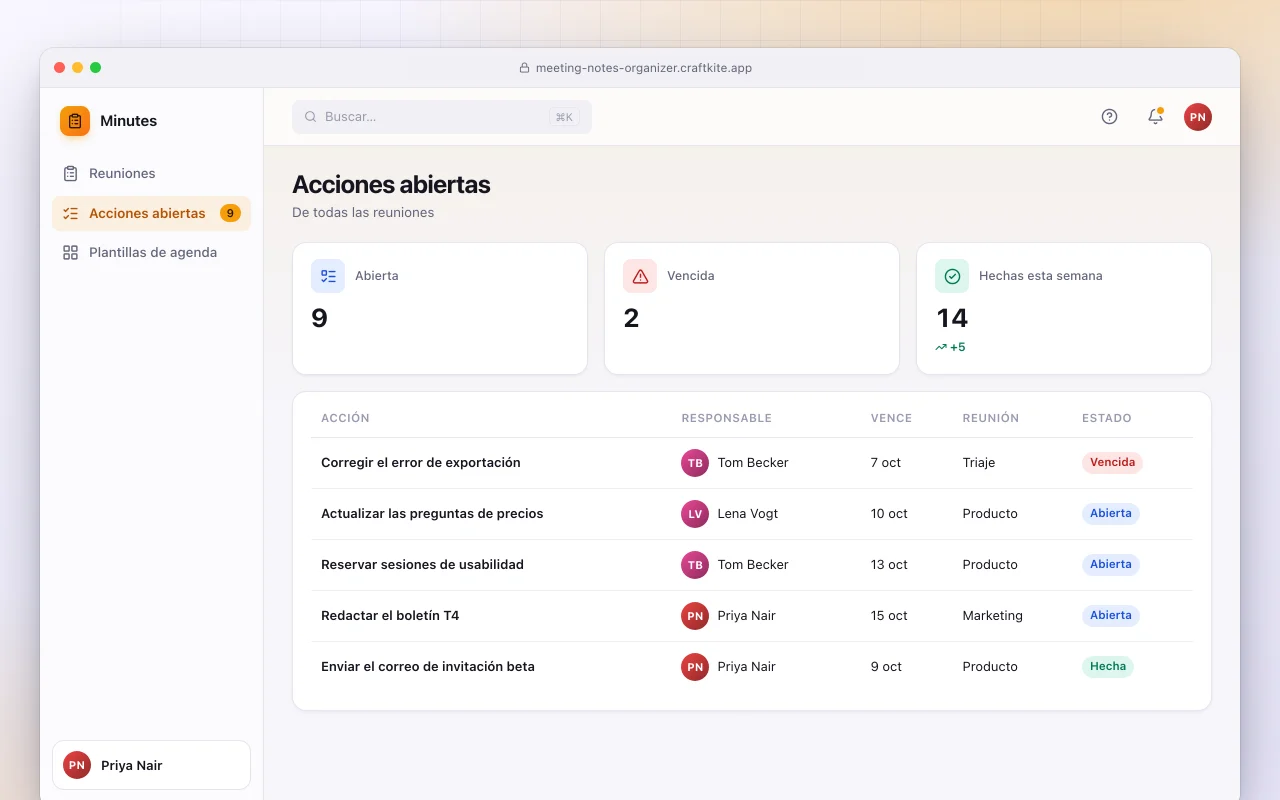This screenshot has width=1280, height=800.
Task: Click the Triaje meeting cell
Action: tap(979, 463)
